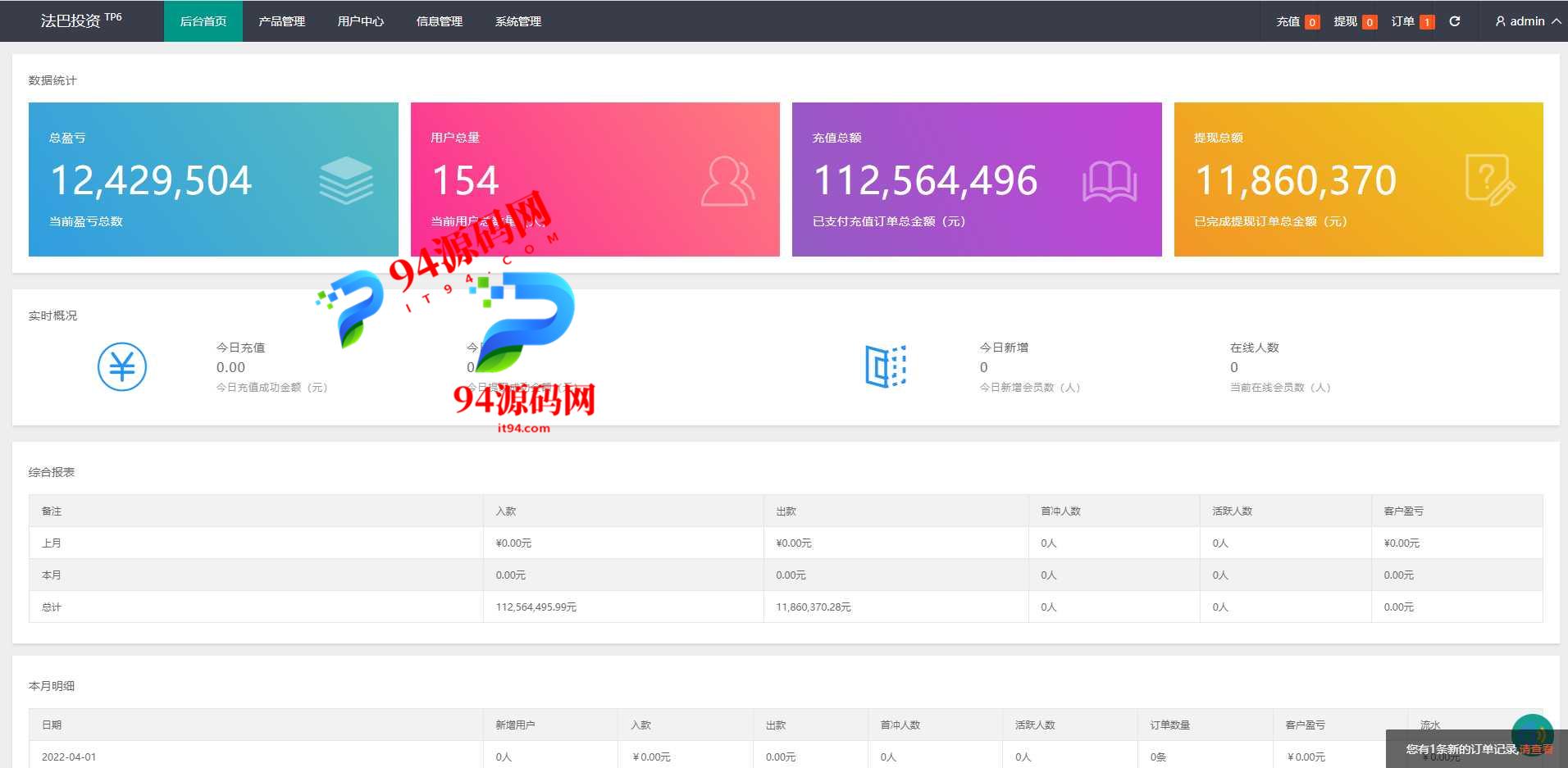
Task: Click the users icon on 用户总量 card
Action: [728, 180]
